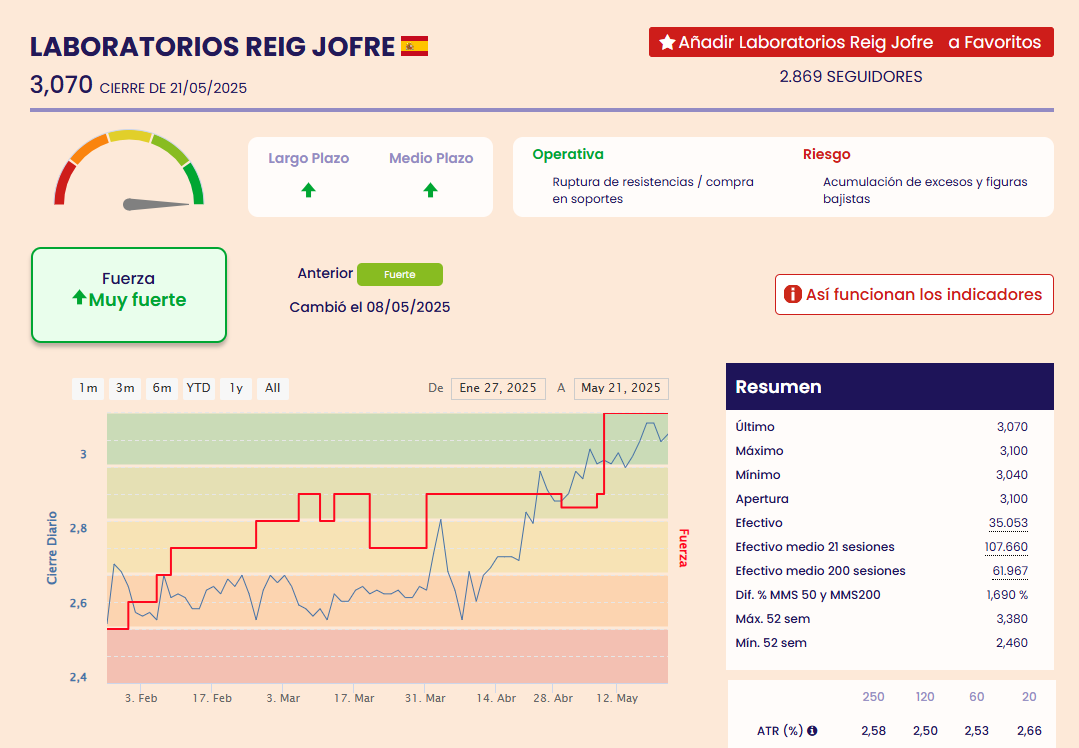The width and height of the screenshot is (1079, 748).
Task: Click the end date field May 21, 2025
Action: (x=621, y=388)
